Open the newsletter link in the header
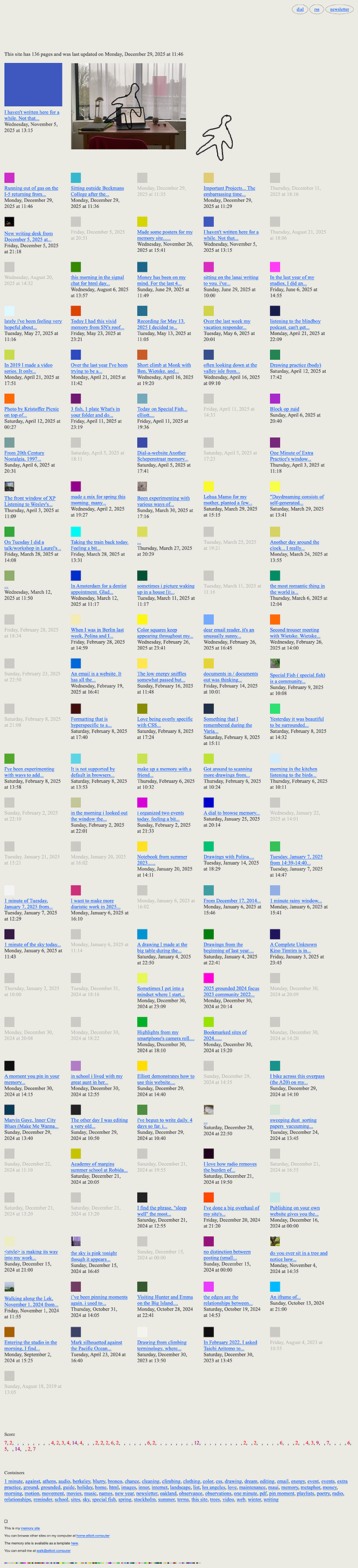This screenshot has width=358, height=1568. point(339,9)
